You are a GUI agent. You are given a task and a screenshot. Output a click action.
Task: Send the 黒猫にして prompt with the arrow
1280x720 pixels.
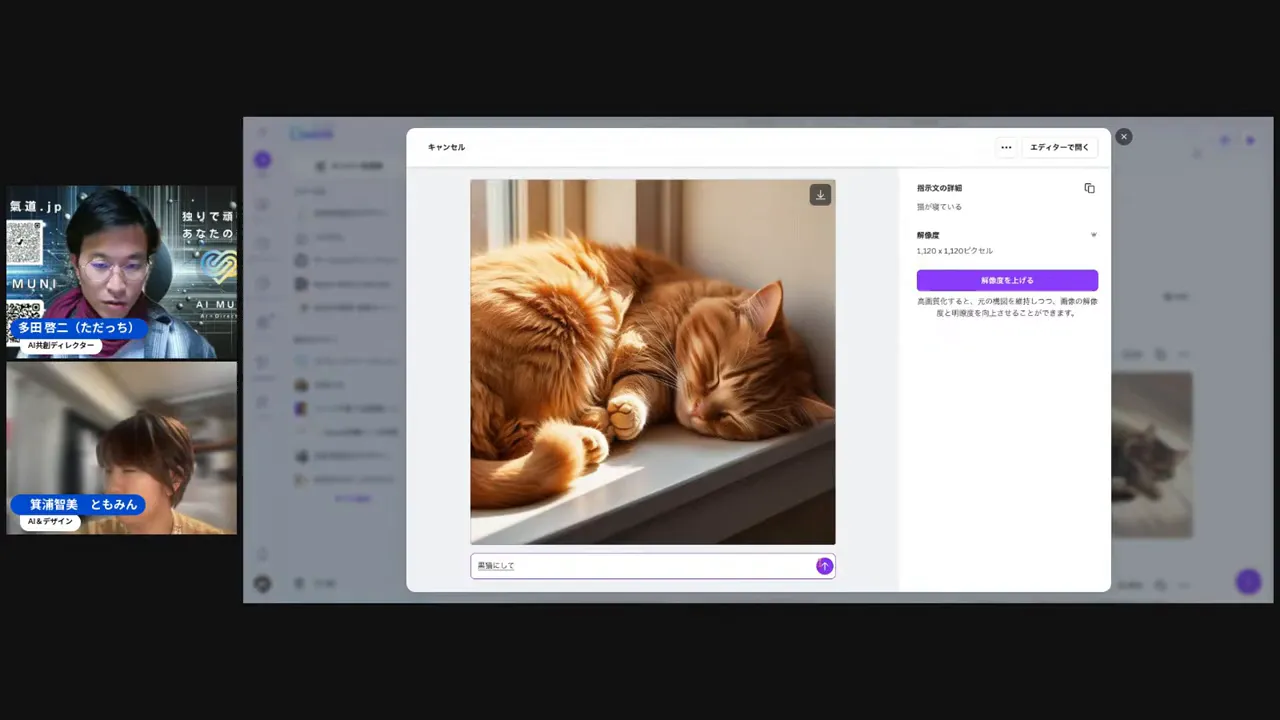(824, 566)
